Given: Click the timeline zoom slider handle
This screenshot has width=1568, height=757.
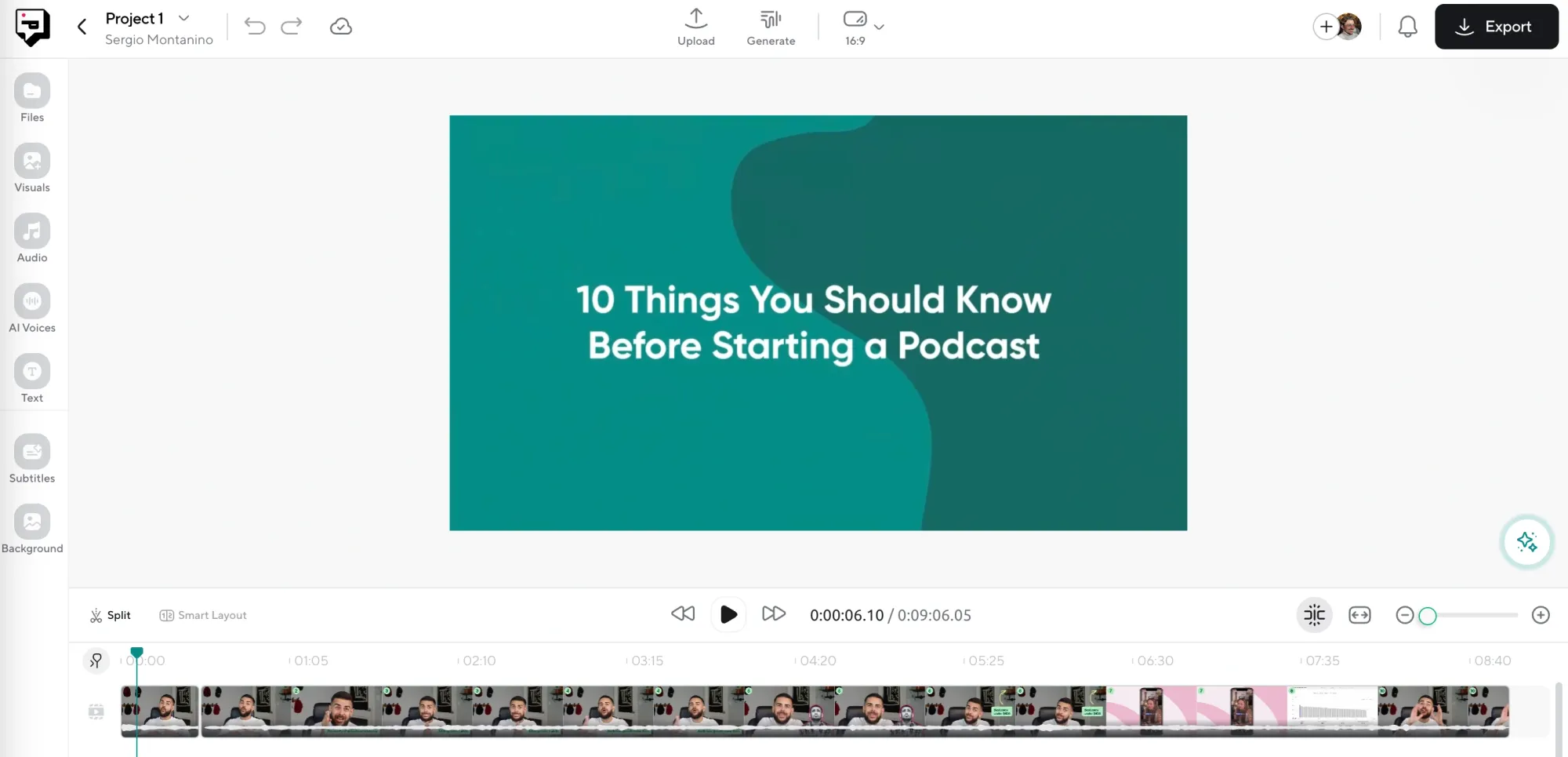Looking at the screenshot, I should point(1428,616).
